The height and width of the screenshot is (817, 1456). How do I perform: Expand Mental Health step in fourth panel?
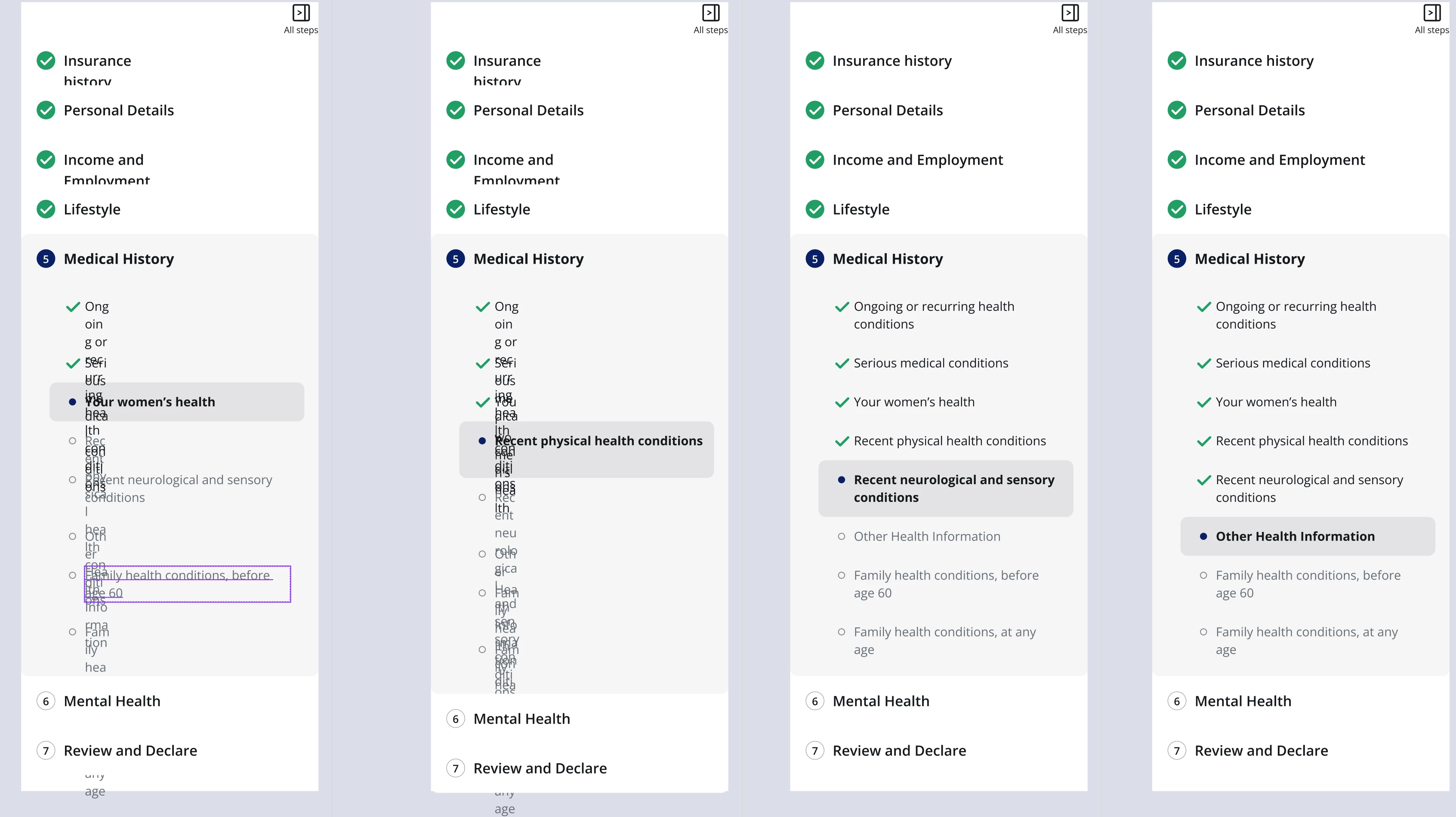[x=1243, y=701]
